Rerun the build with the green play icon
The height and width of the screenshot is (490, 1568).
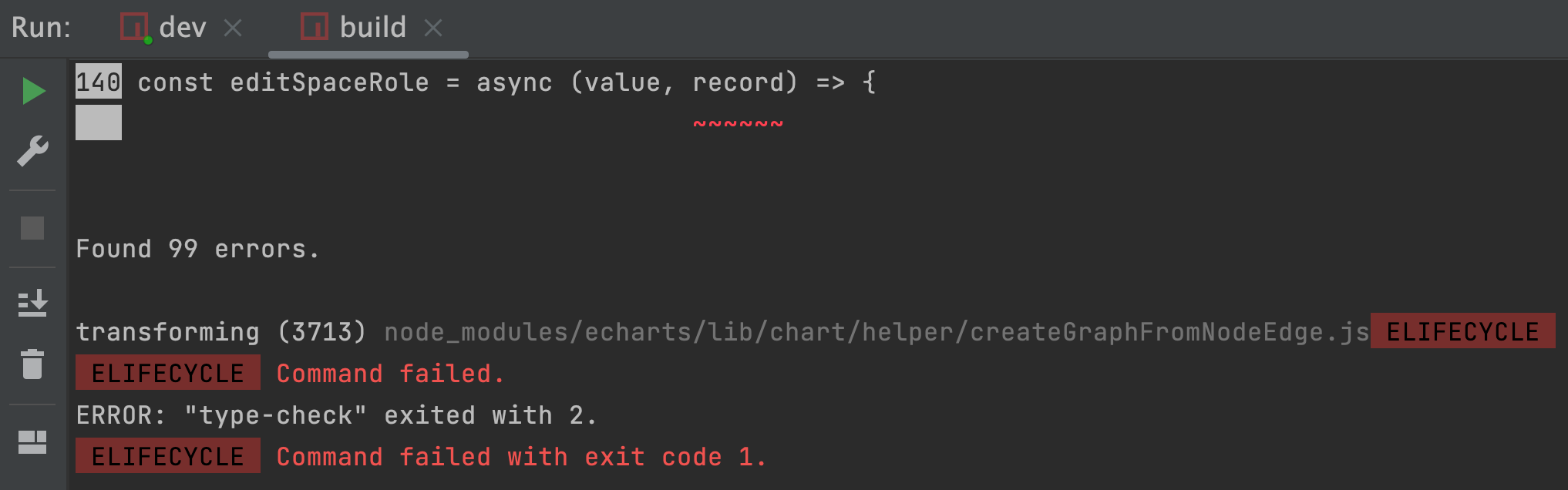point(33,91)
